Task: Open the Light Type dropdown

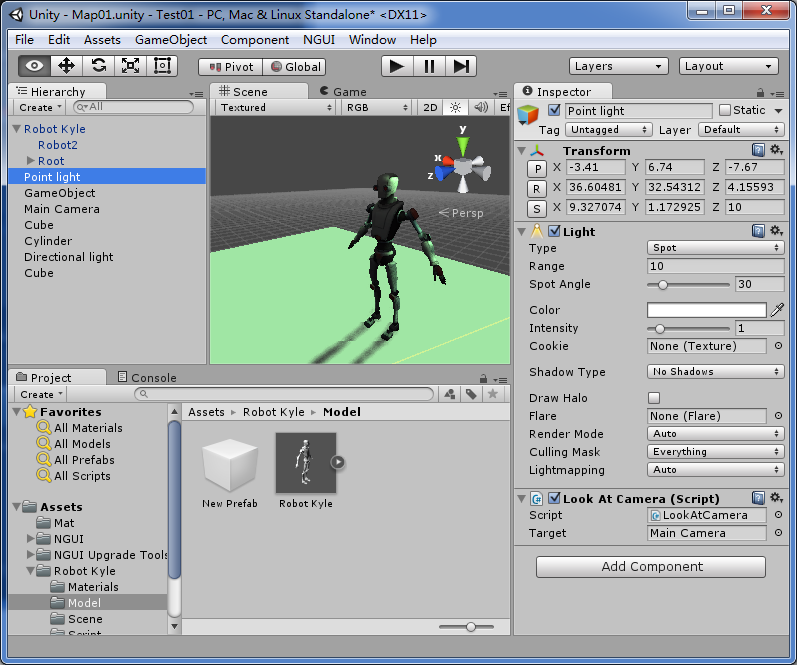Action: pyautogui.click(x=715, y=248)
